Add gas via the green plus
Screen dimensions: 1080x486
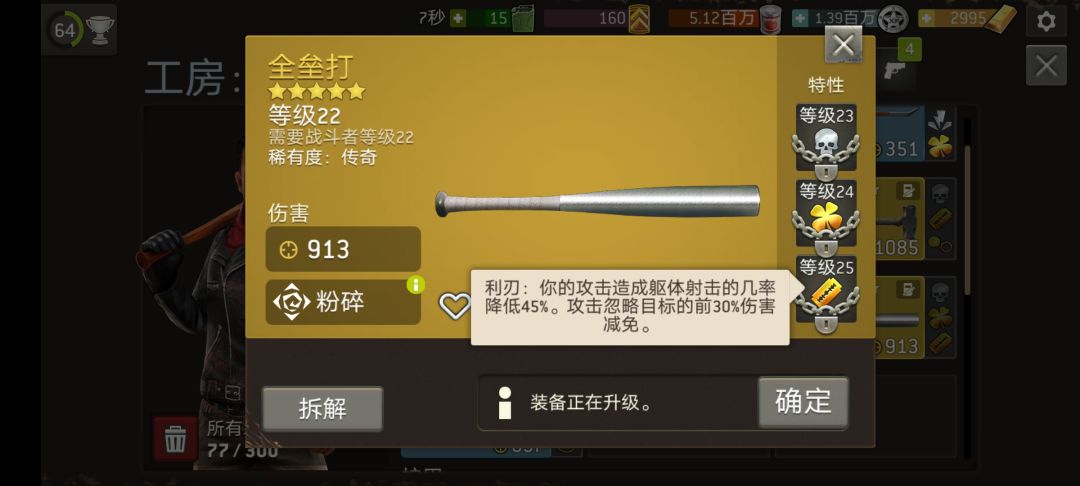click(458, 19)
